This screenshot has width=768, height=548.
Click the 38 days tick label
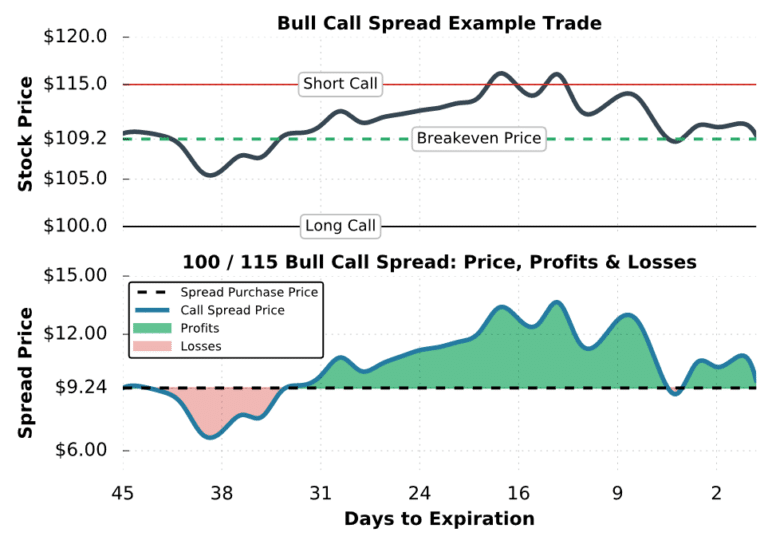click(222, 493)
